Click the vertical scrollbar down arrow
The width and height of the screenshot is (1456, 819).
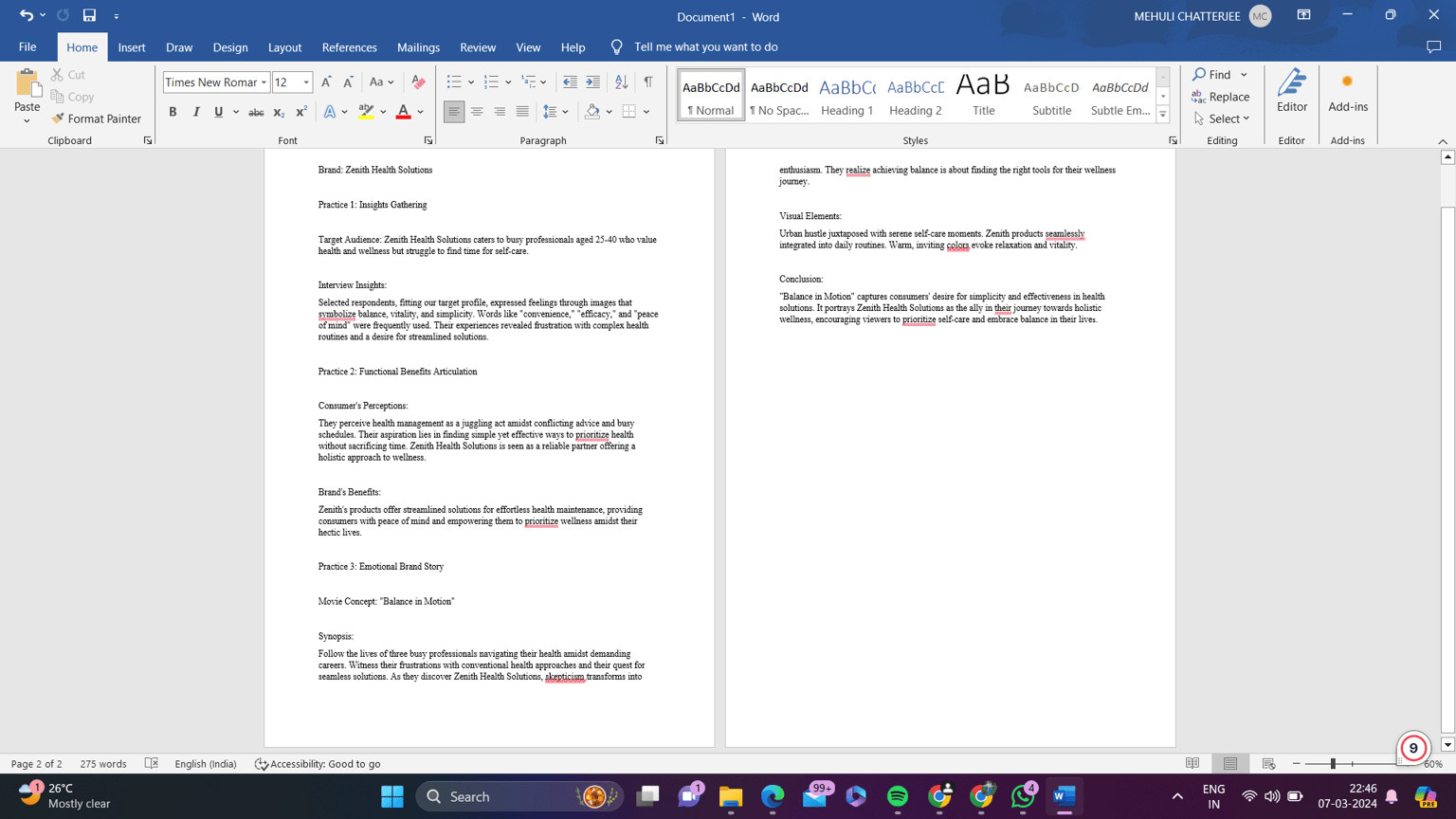point(1447,745)
